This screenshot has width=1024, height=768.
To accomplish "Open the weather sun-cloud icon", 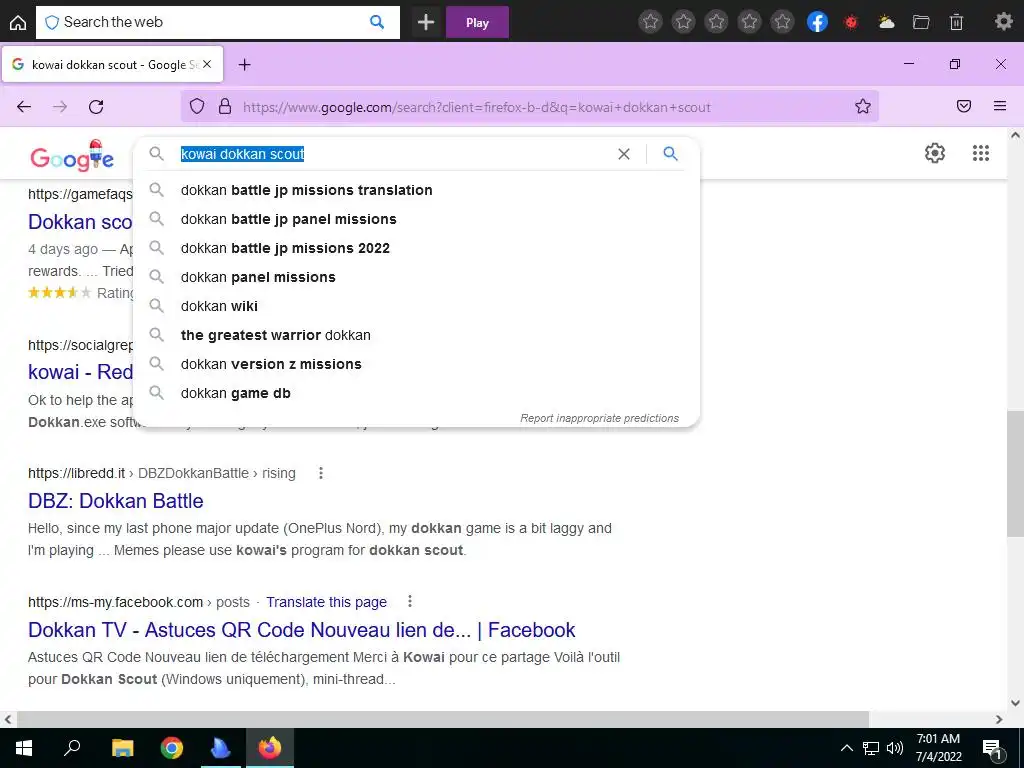I will [886, 22].
